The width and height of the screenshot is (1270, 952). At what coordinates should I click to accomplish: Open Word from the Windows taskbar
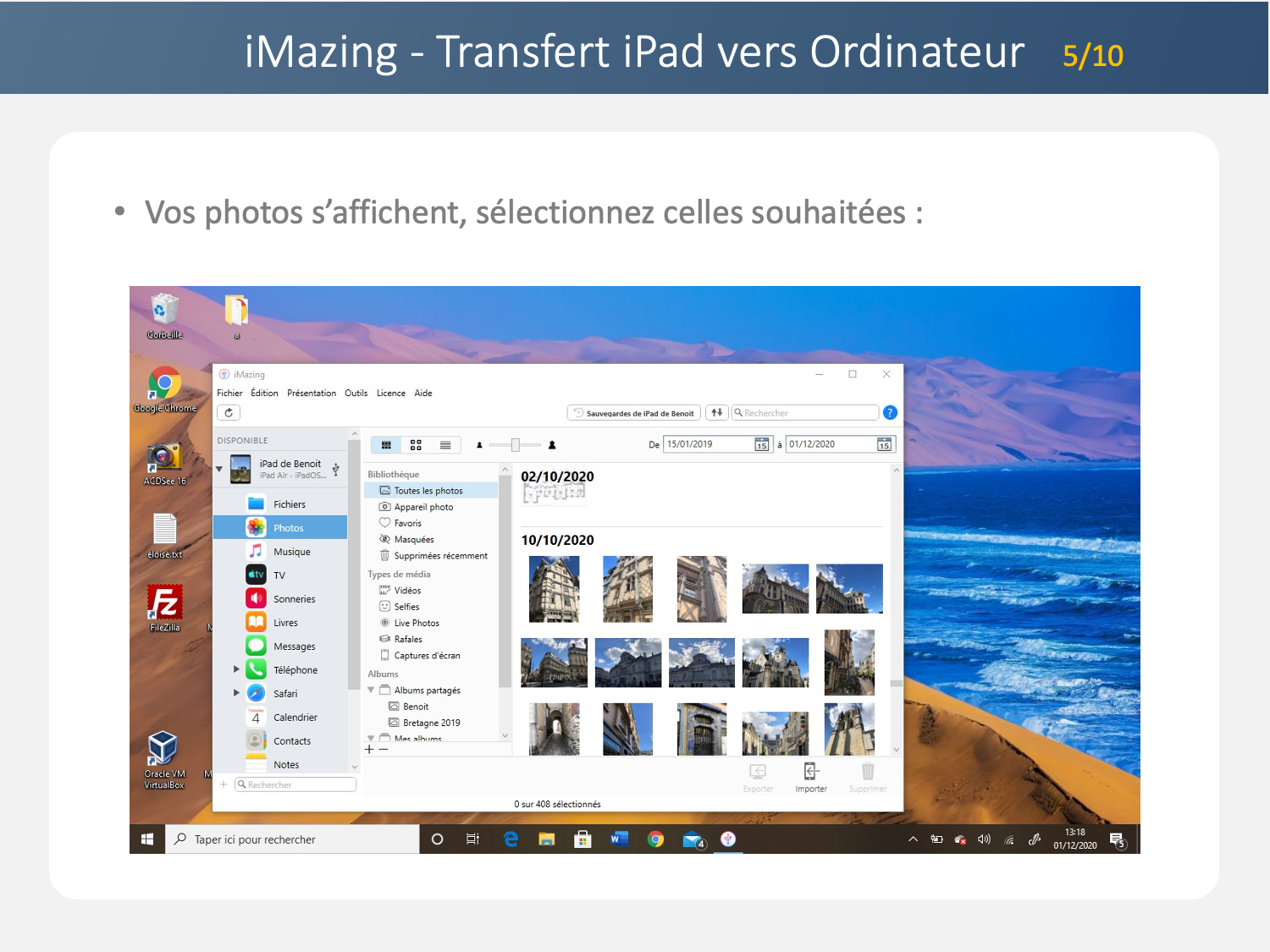tap(619, 839)
